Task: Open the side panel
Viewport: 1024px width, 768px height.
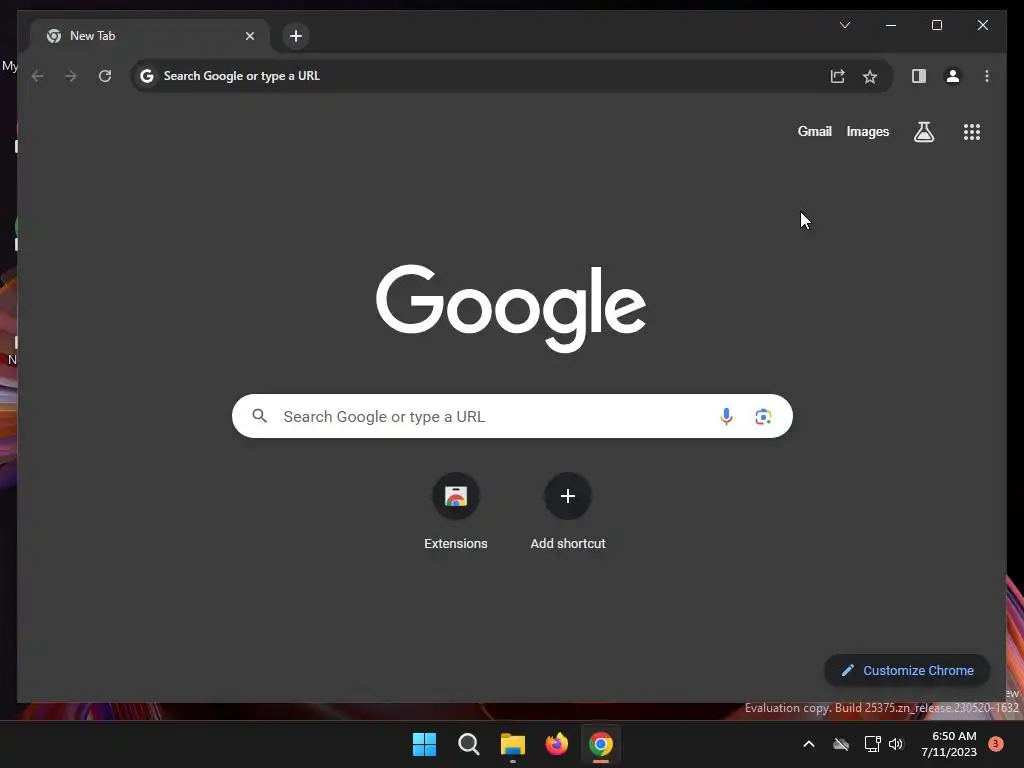Action: tap(919, 76)
